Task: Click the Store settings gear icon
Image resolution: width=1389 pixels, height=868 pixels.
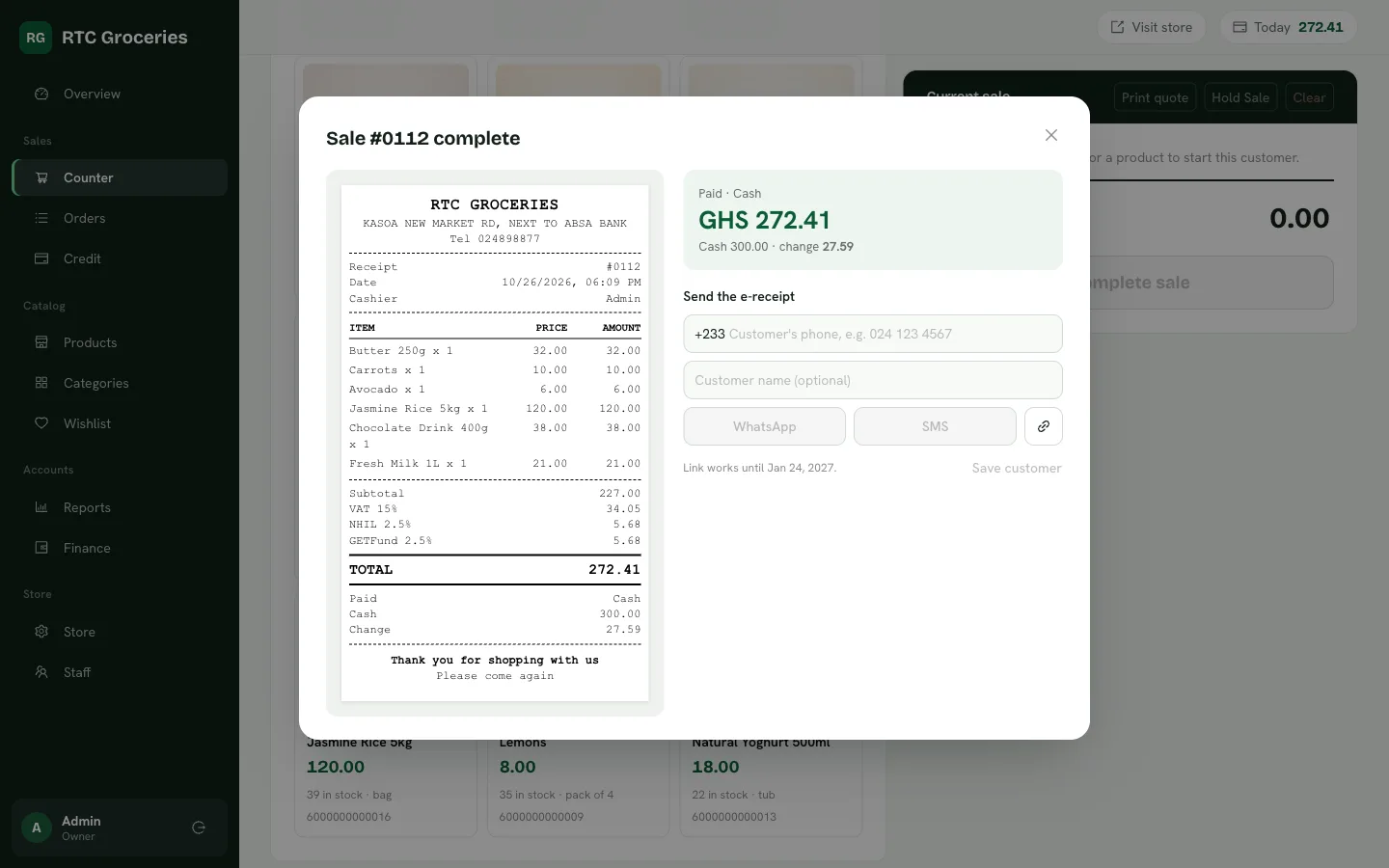Action: point(41,632)
